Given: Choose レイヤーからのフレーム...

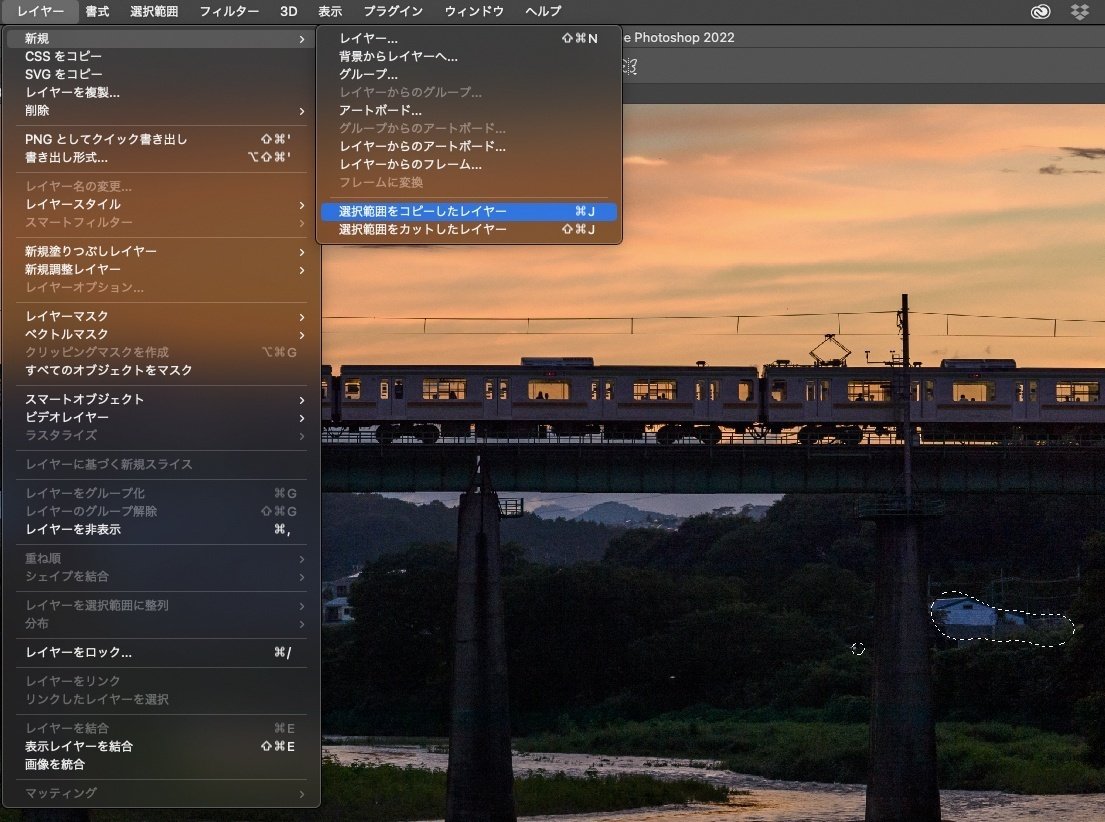Looking at the screenshot, I should coord(469,164).
